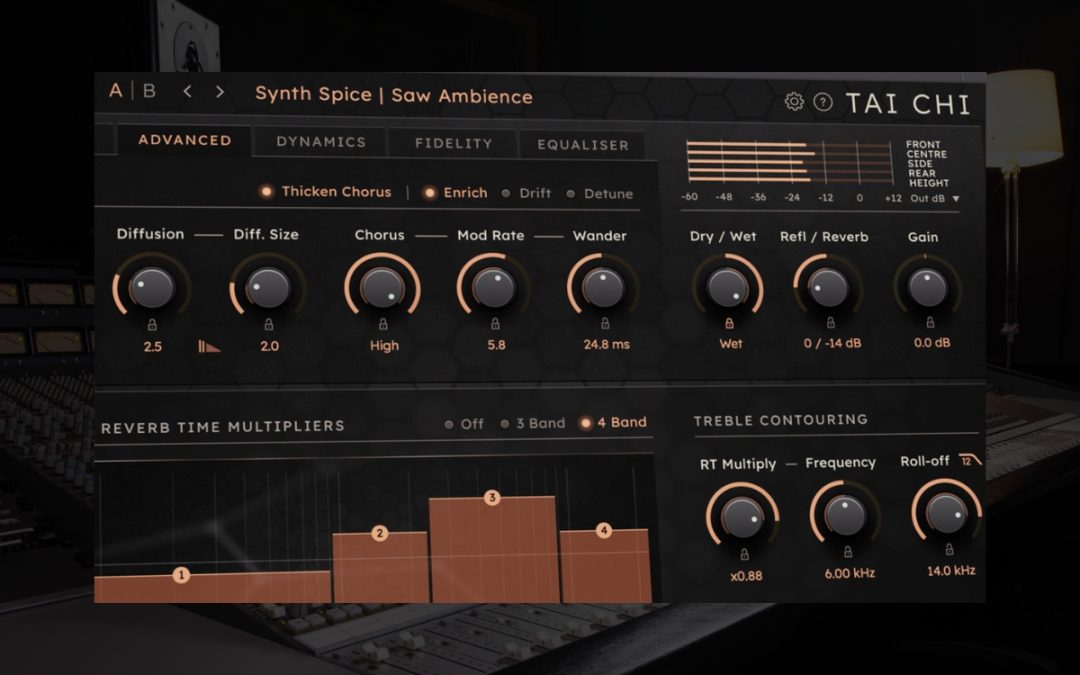Select preset slot B

(149, 91)
